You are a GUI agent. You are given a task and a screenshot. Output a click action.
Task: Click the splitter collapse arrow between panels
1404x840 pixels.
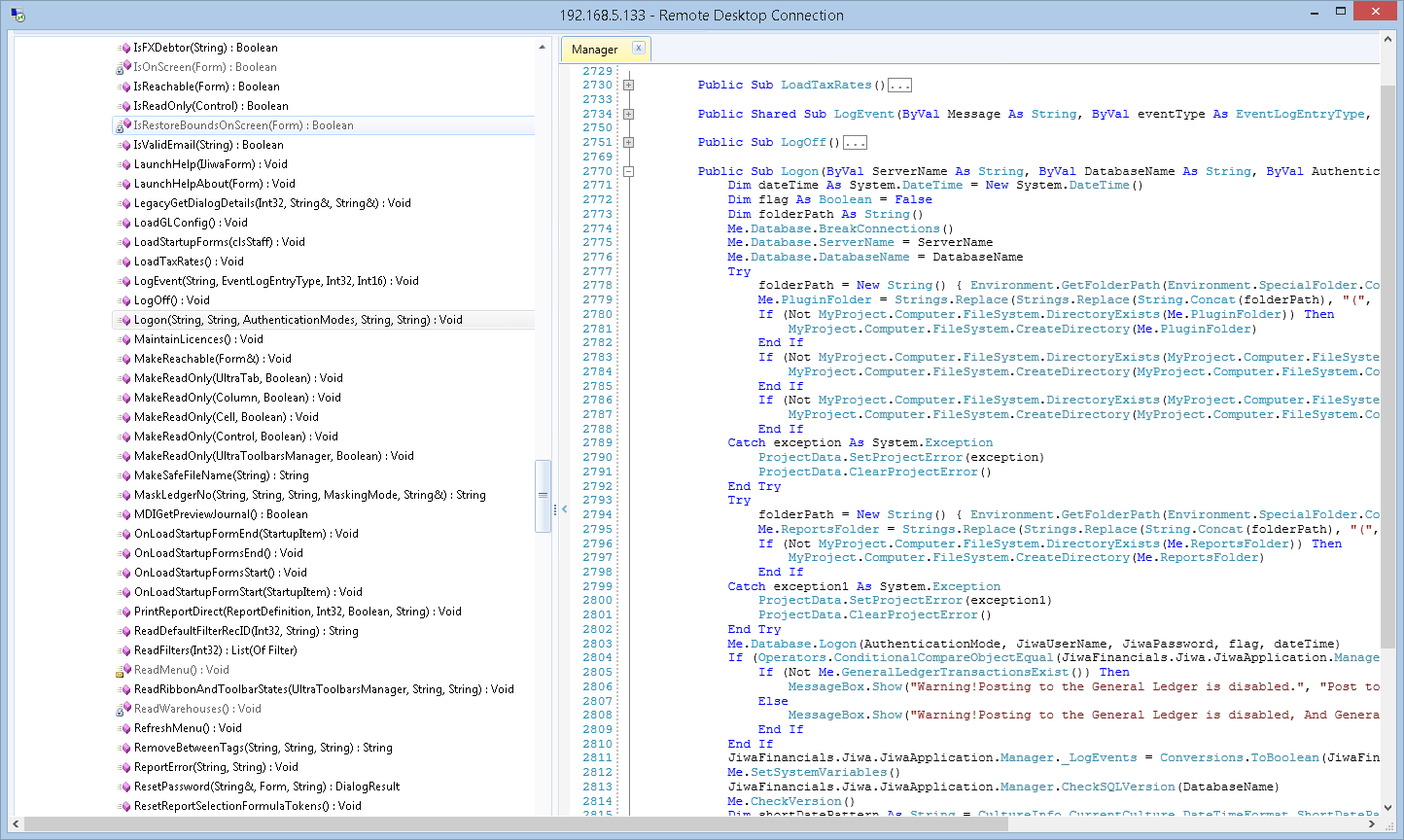[x=564, y=508]
